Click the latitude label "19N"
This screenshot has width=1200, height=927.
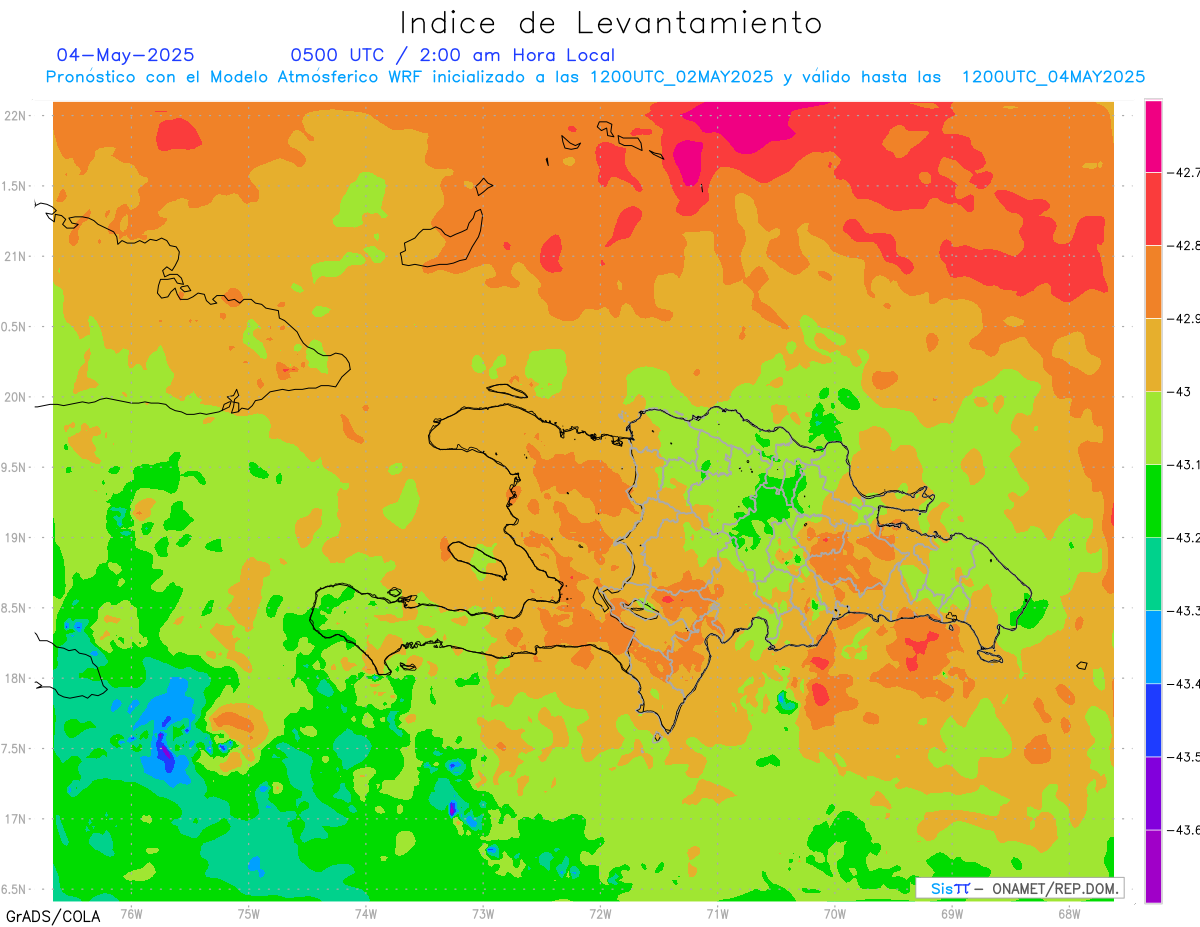(x=14, y=538)
